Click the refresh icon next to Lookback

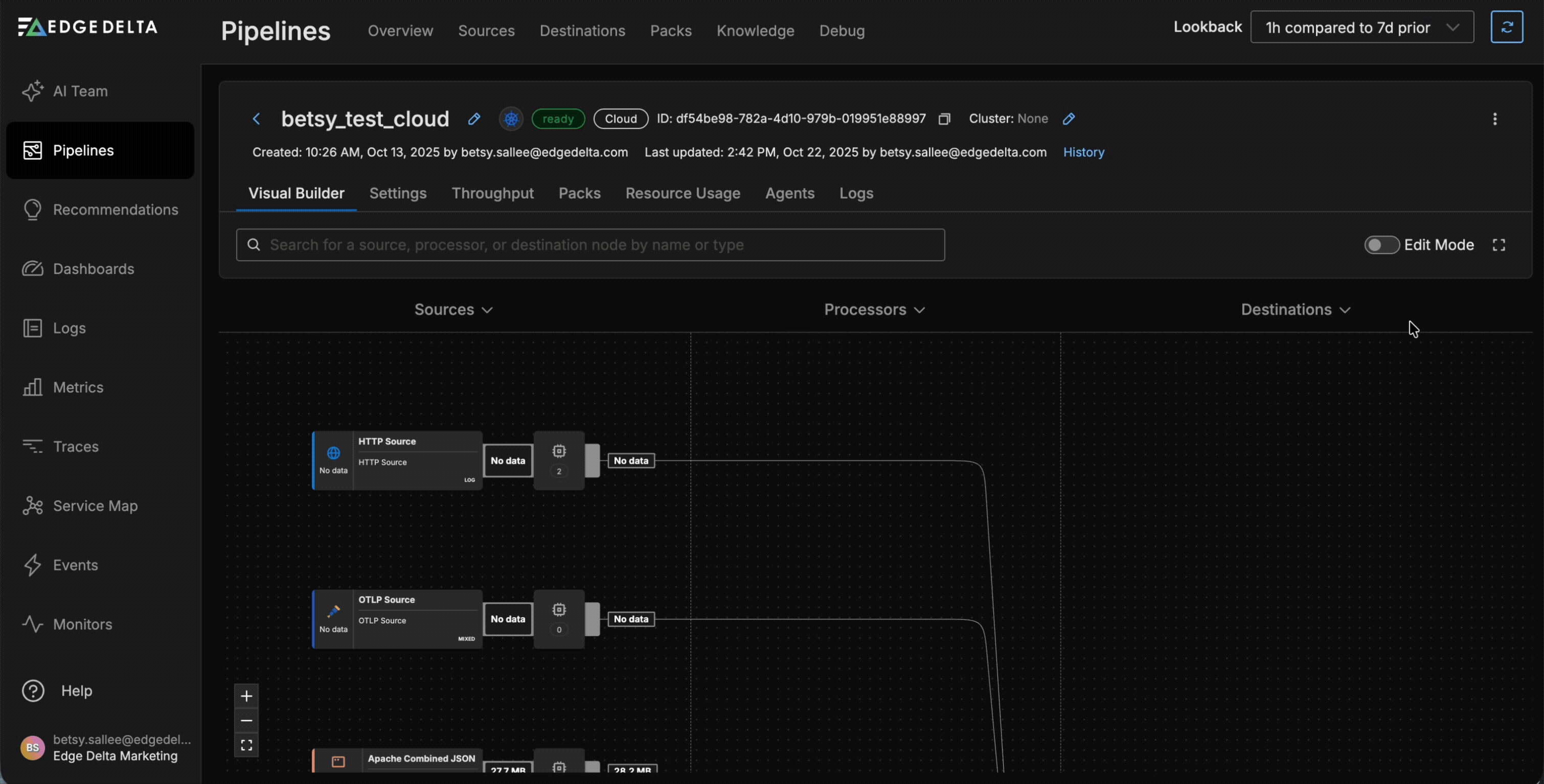1506,27
